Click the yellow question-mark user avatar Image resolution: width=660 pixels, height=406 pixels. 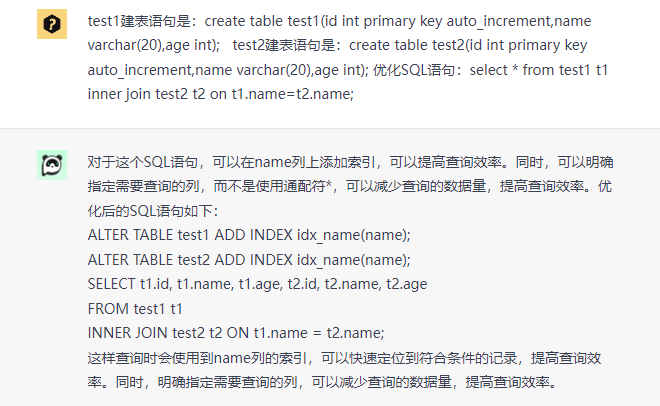(x=52, y=24)
